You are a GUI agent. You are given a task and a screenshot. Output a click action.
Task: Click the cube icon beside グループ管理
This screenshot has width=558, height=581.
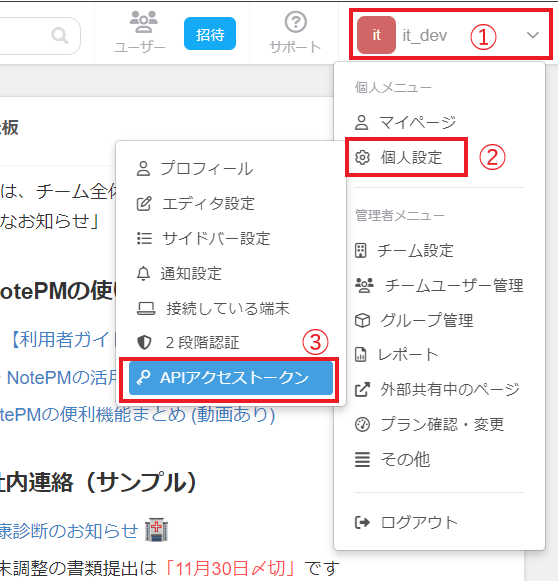tap(362, 321)
